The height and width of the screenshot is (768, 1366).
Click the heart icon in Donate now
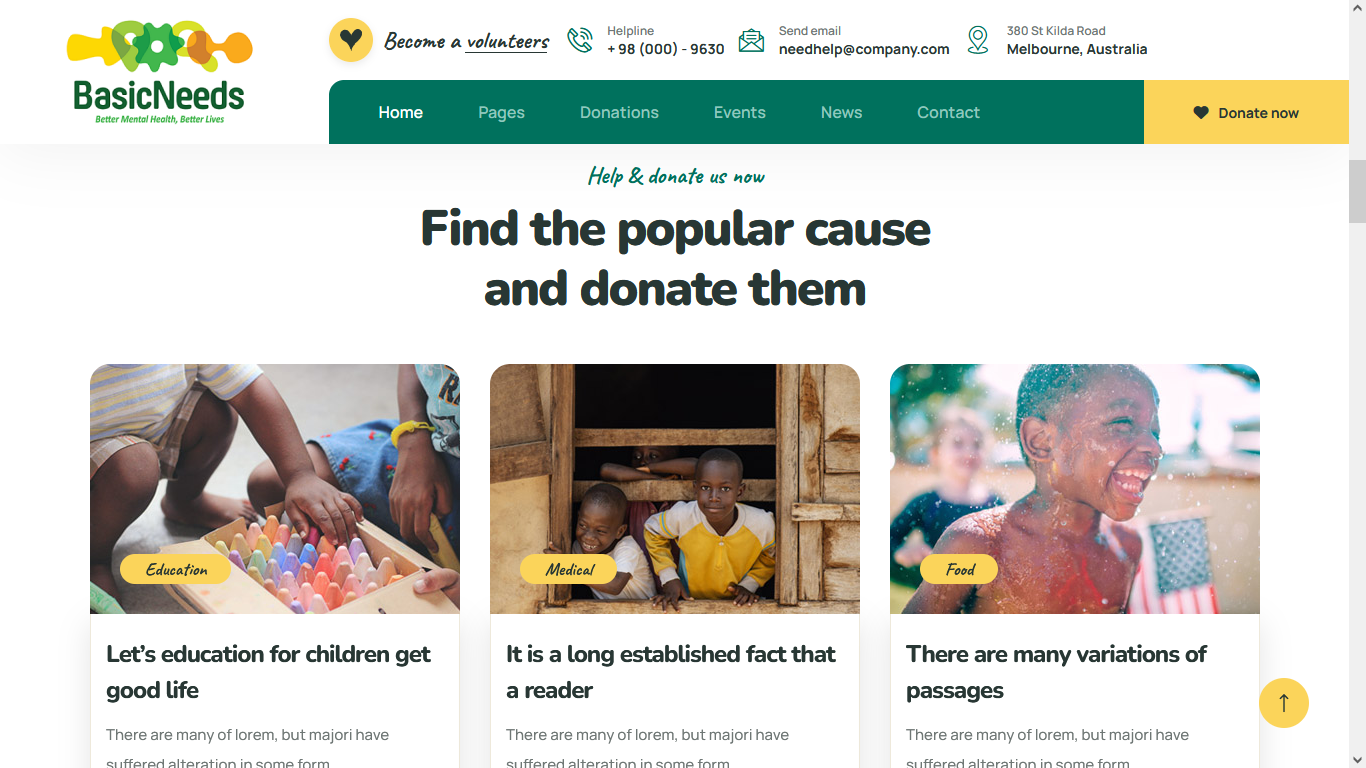[1201, 113]
